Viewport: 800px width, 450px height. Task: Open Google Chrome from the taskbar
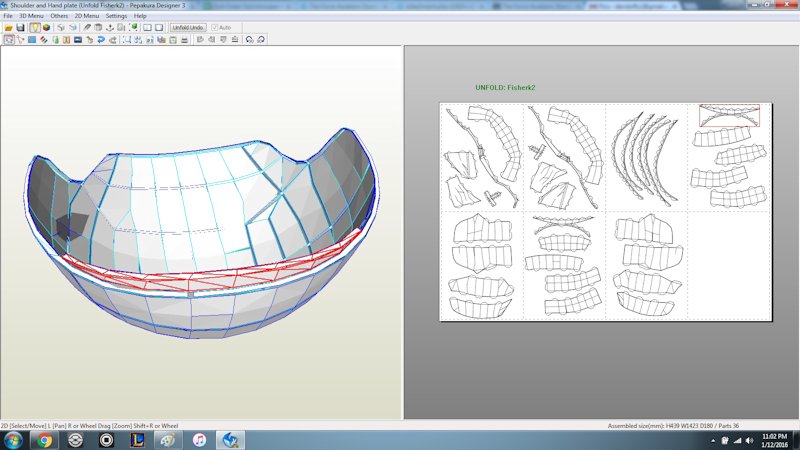[x=44, y=440]
